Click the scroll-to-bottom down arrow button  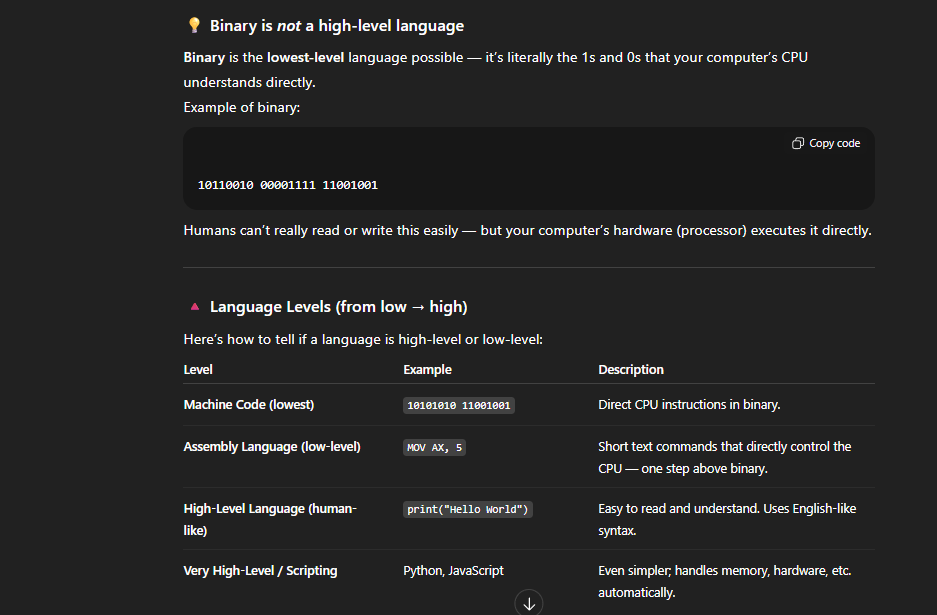click(x=529, y=603)
